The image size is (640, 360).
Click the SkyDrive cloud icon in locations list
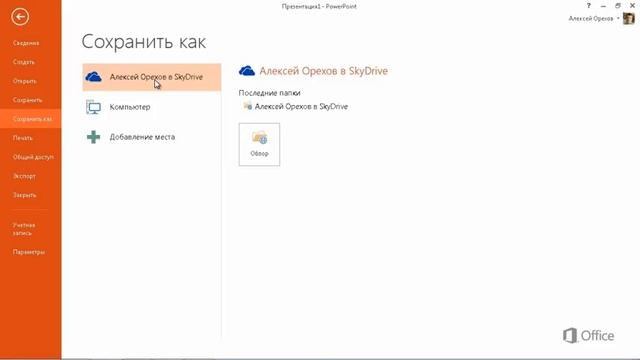pyautogui.click(x=93, y=77)
